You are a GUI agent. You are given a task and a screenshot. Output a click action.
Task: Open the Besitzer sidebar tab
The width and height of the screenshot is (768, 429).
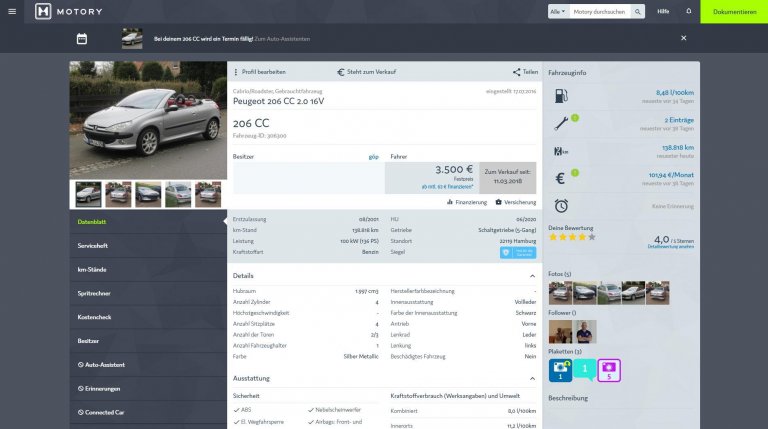click(x=148, y=341)
